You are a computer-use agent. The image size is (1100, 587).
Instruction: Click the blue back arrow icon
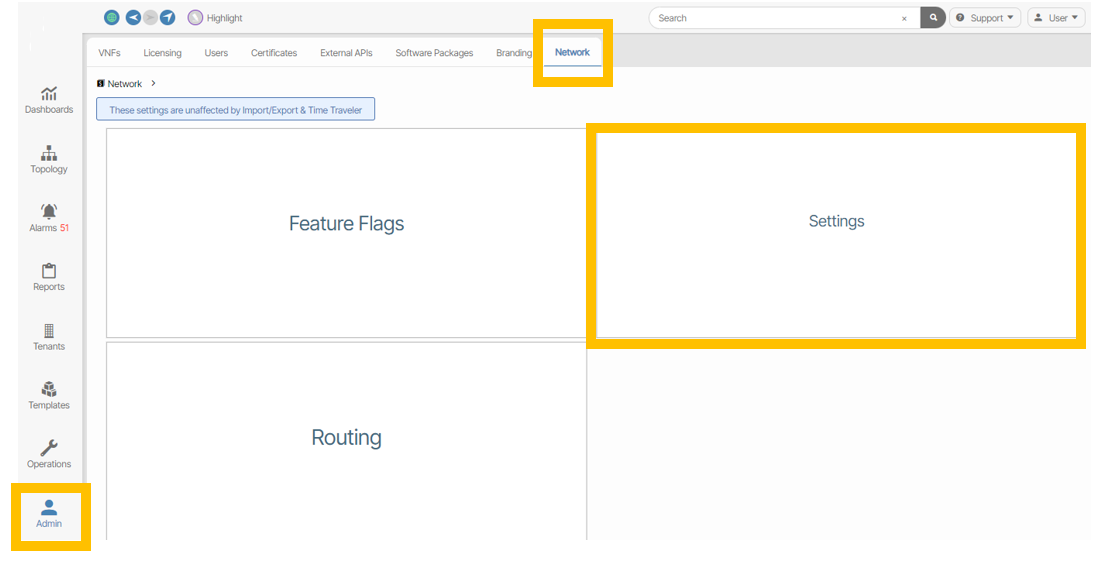click(x=132, y=18)
